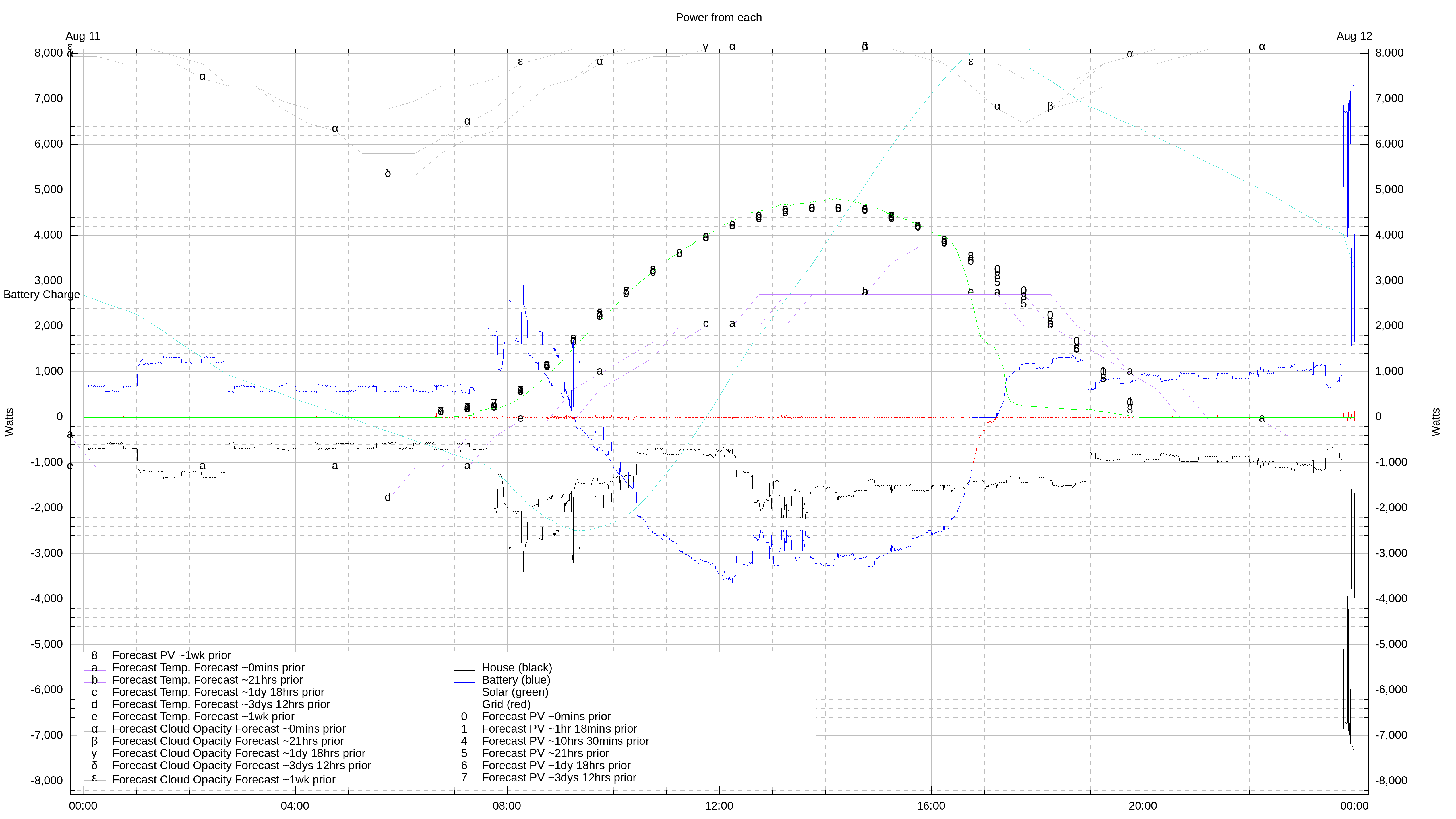1456x819 pixels.
Task: Click legend 'Forecast Temp. Forecast ~3dys 12hrs prior'
Action: click(221, 704)
